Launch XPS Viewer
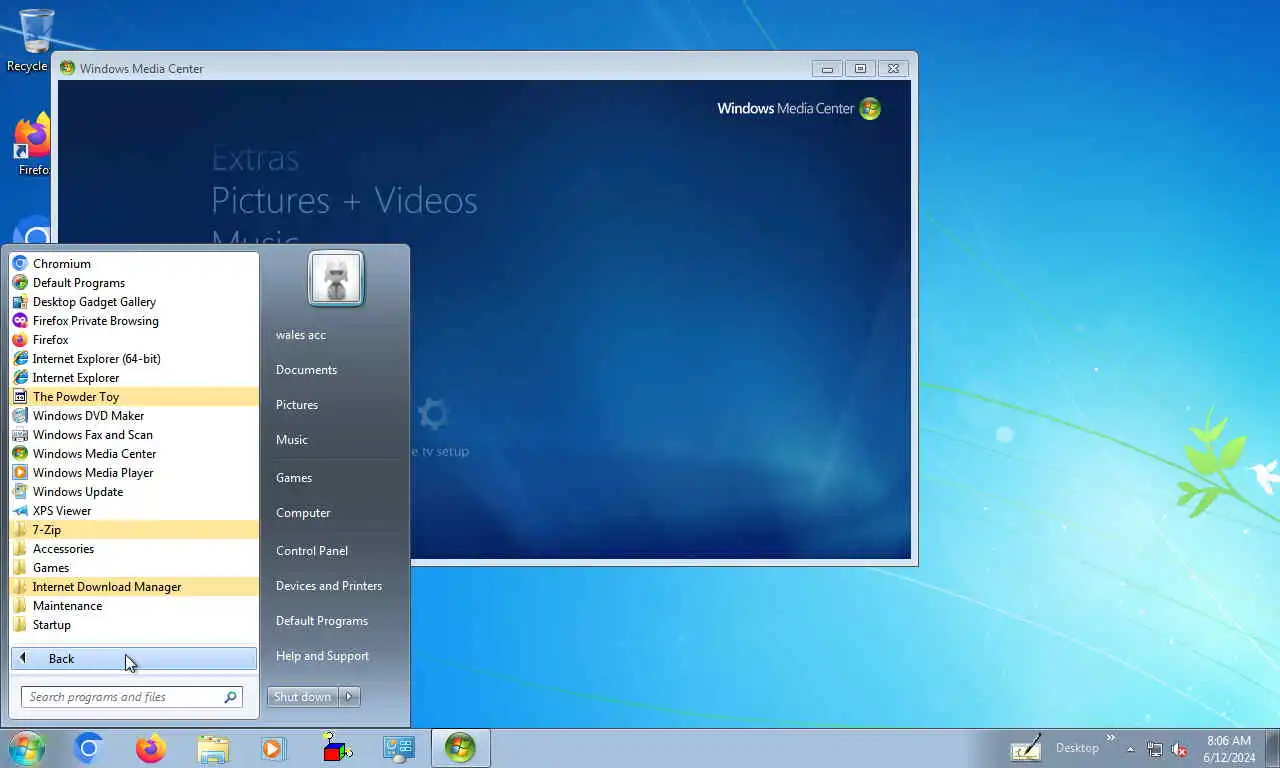 [134, 511]
